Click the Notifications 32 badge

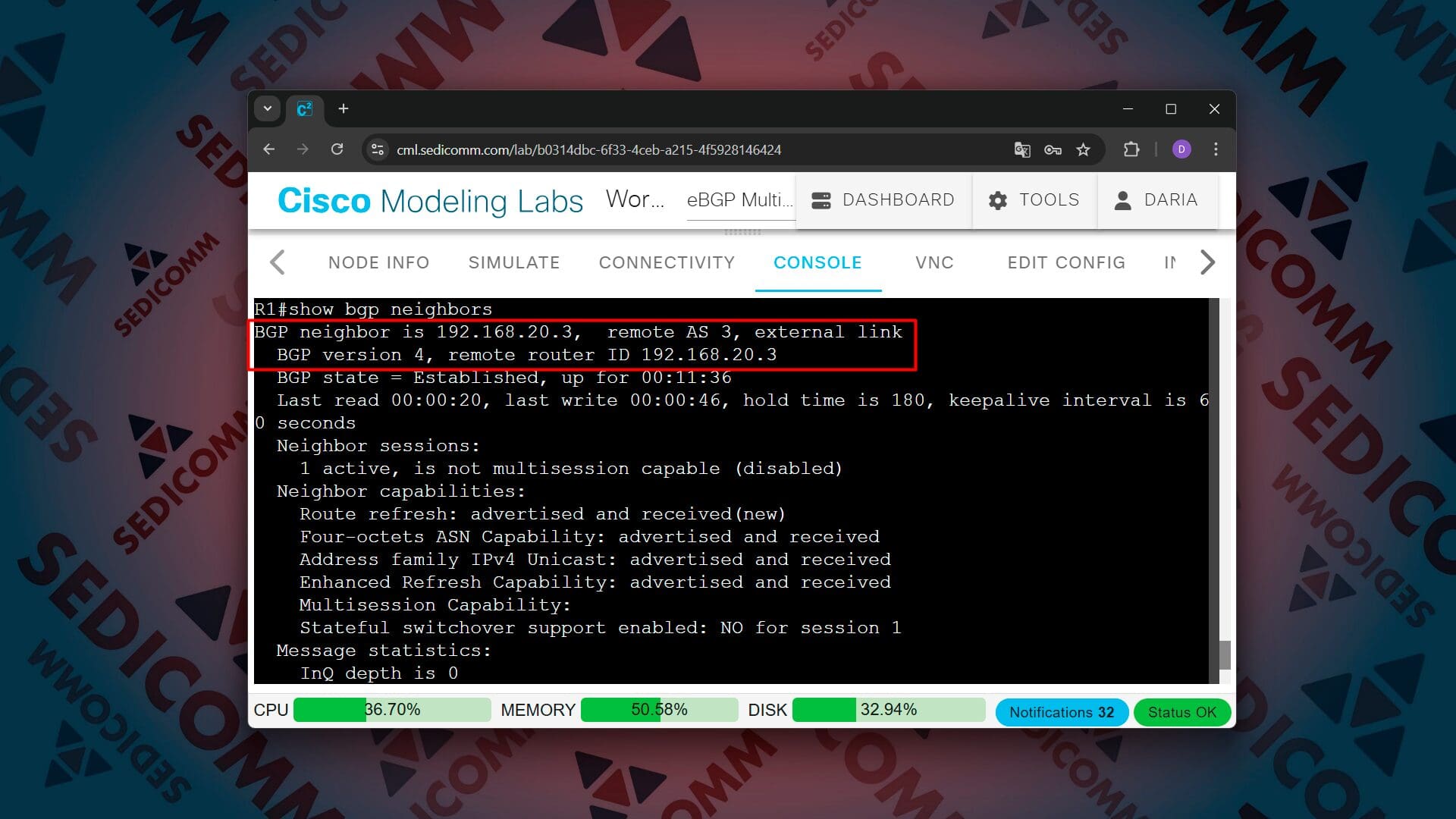point(1061,712)
